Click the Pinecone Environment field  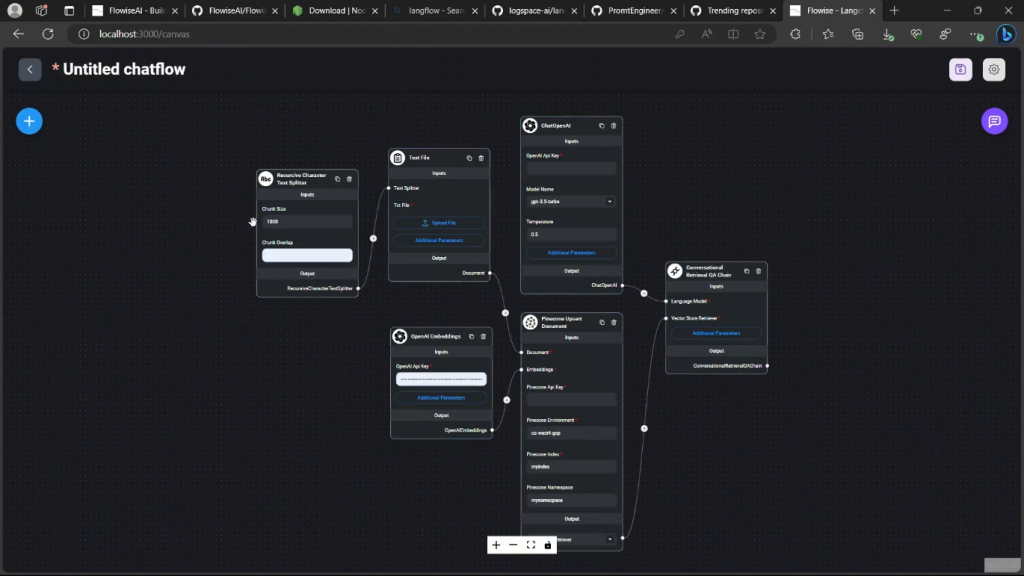pyautogui.click(x=571, y=433)
